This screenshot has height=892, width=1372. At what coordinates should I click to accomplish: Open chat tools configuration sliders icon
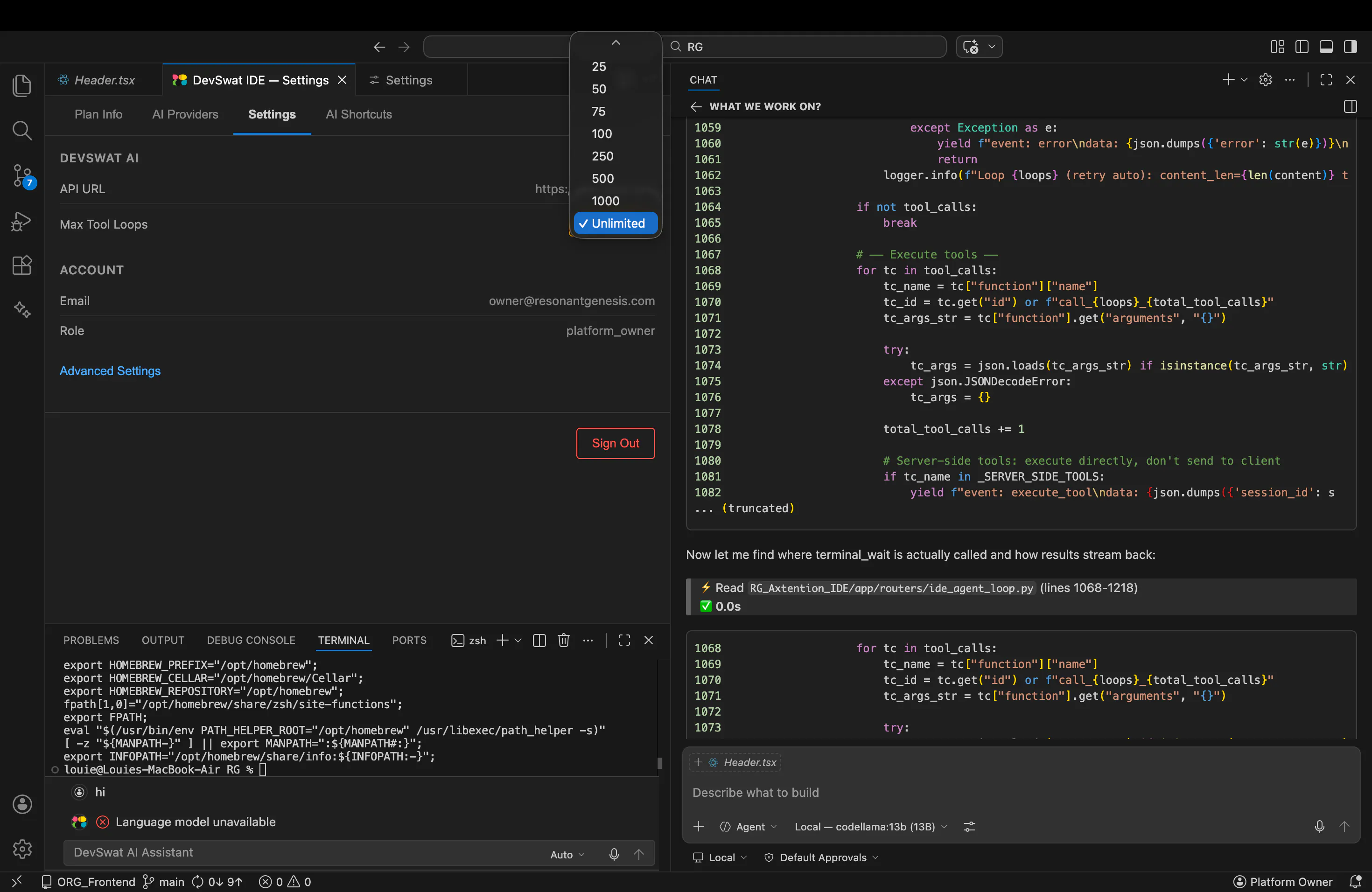[x=969, y=826]
